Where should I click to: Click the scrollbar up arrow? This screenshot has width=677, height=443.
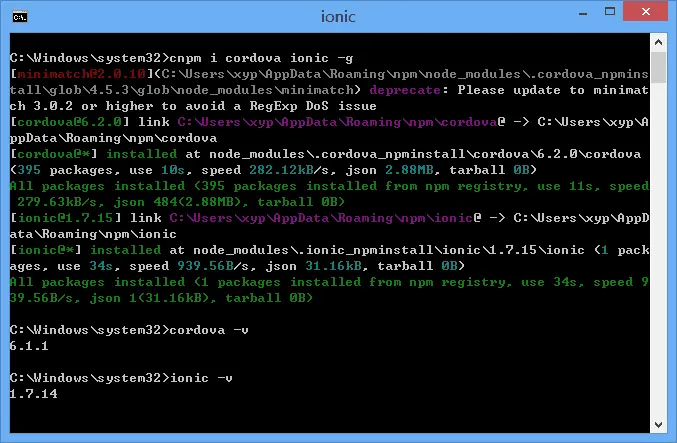click(658, 42)
